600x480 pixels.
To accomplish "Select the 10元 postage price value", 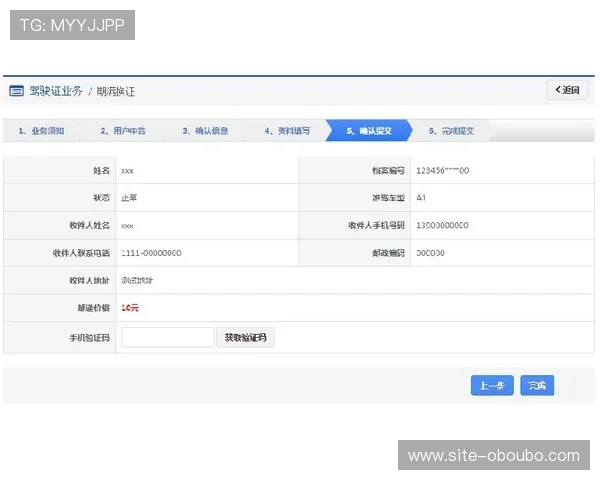I will [130, 308].
